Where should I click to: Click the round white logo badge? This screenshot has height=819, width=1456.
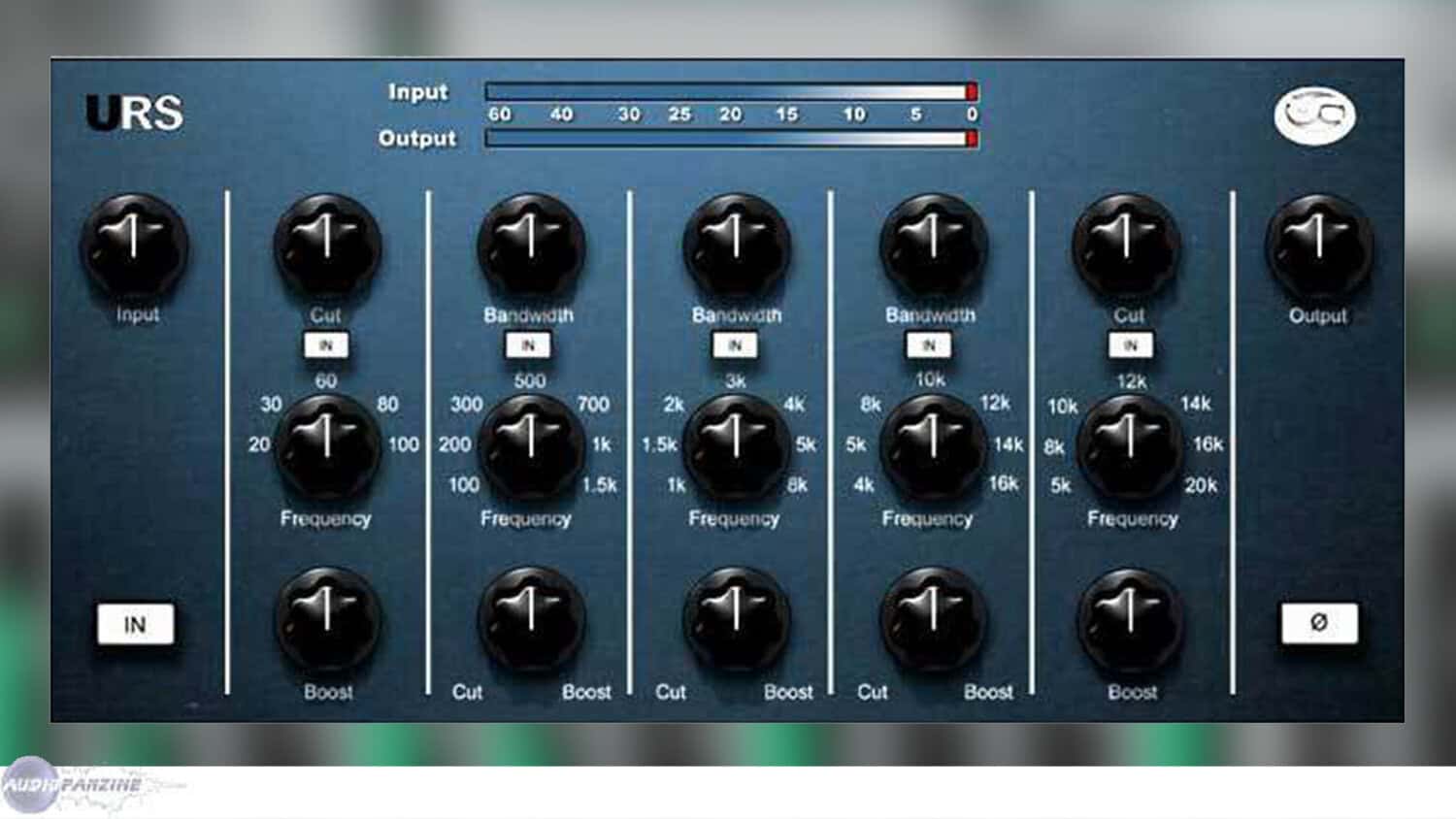click(x=1314, y=116)
